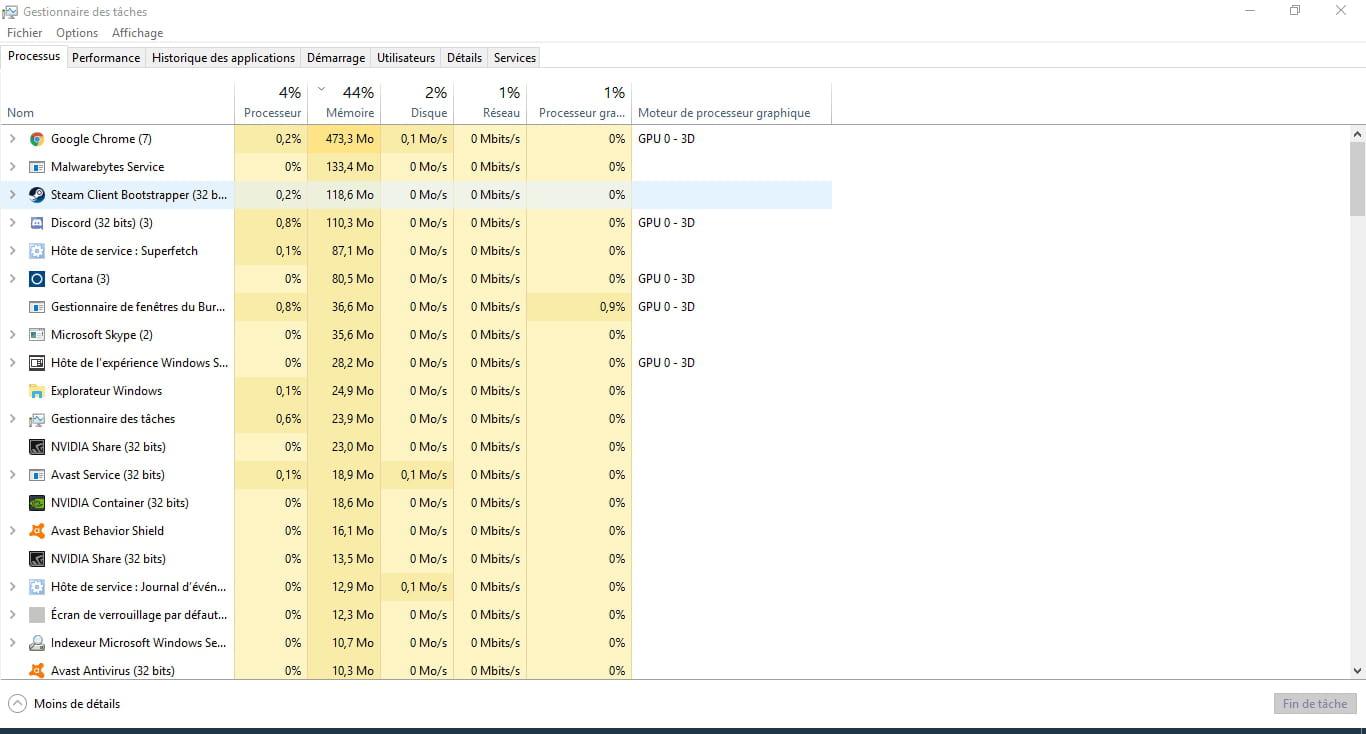Viewport: 1366px width, 734px height.
Task: Click the Journal d'événements service host icon
Action: point(37,587)
